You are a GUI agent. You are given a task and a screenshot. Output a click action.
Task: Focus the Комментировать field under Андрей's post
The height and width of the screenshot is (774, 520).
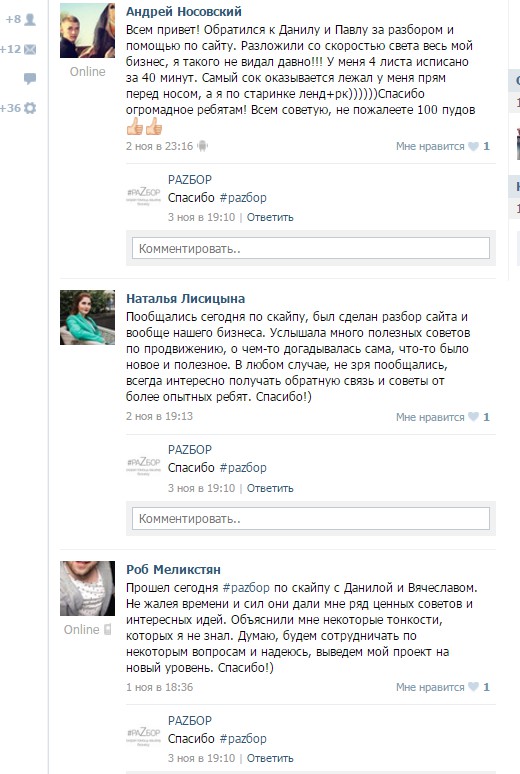click(311, 248)
